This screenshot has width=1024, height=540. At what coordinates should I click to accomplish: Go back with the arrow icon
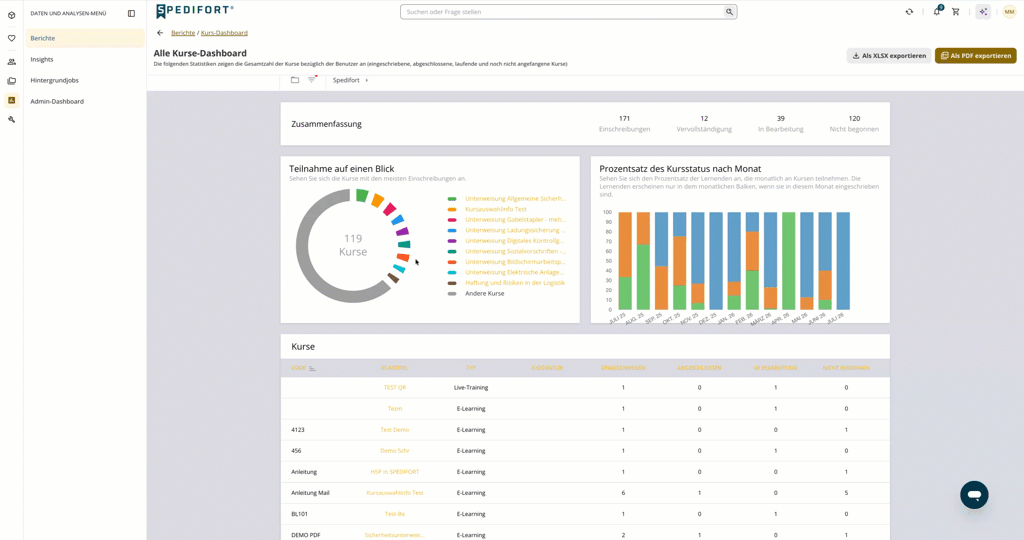[160, 33]
